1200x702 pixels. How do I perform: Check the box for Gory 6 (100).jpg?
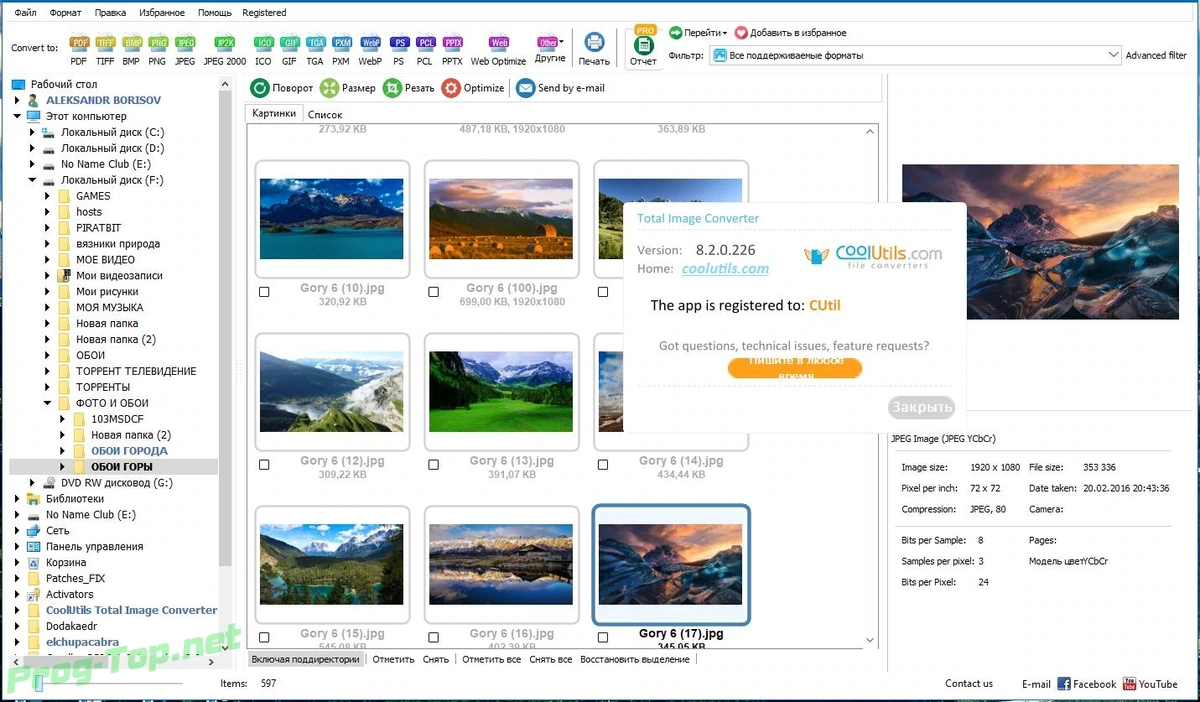click(433, 292)
